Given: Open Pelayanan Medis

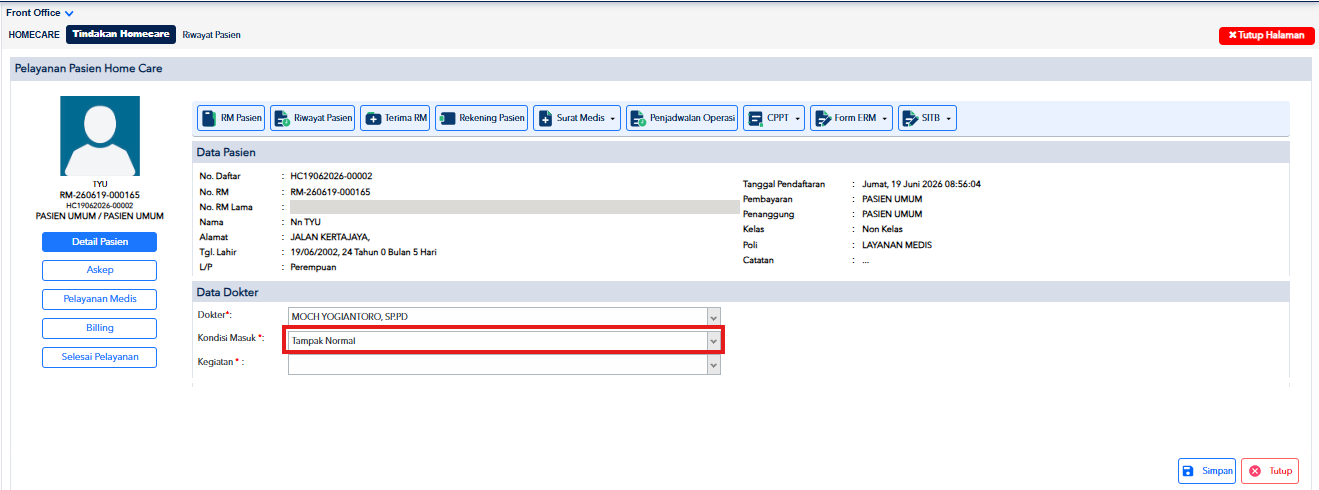Looking at the screenshot, I should click(100, 299).
